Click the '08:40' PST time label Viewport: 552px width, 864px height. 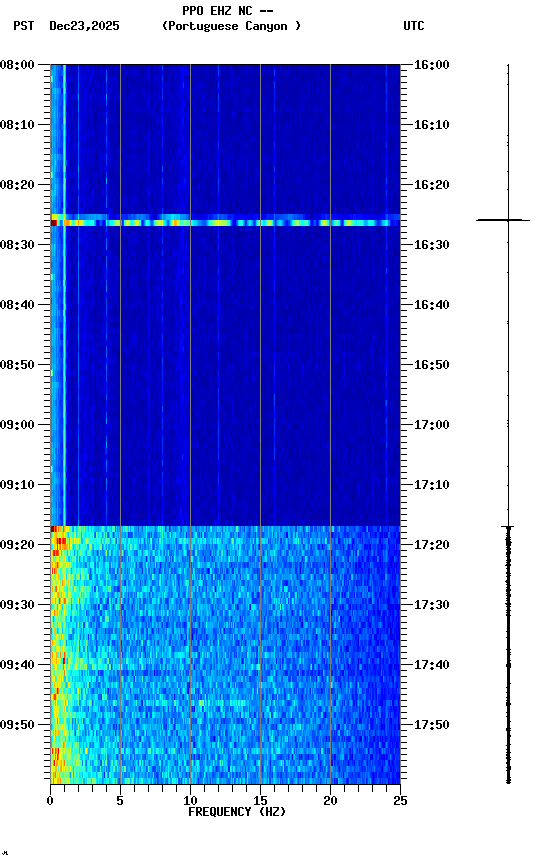pos(17,305)
